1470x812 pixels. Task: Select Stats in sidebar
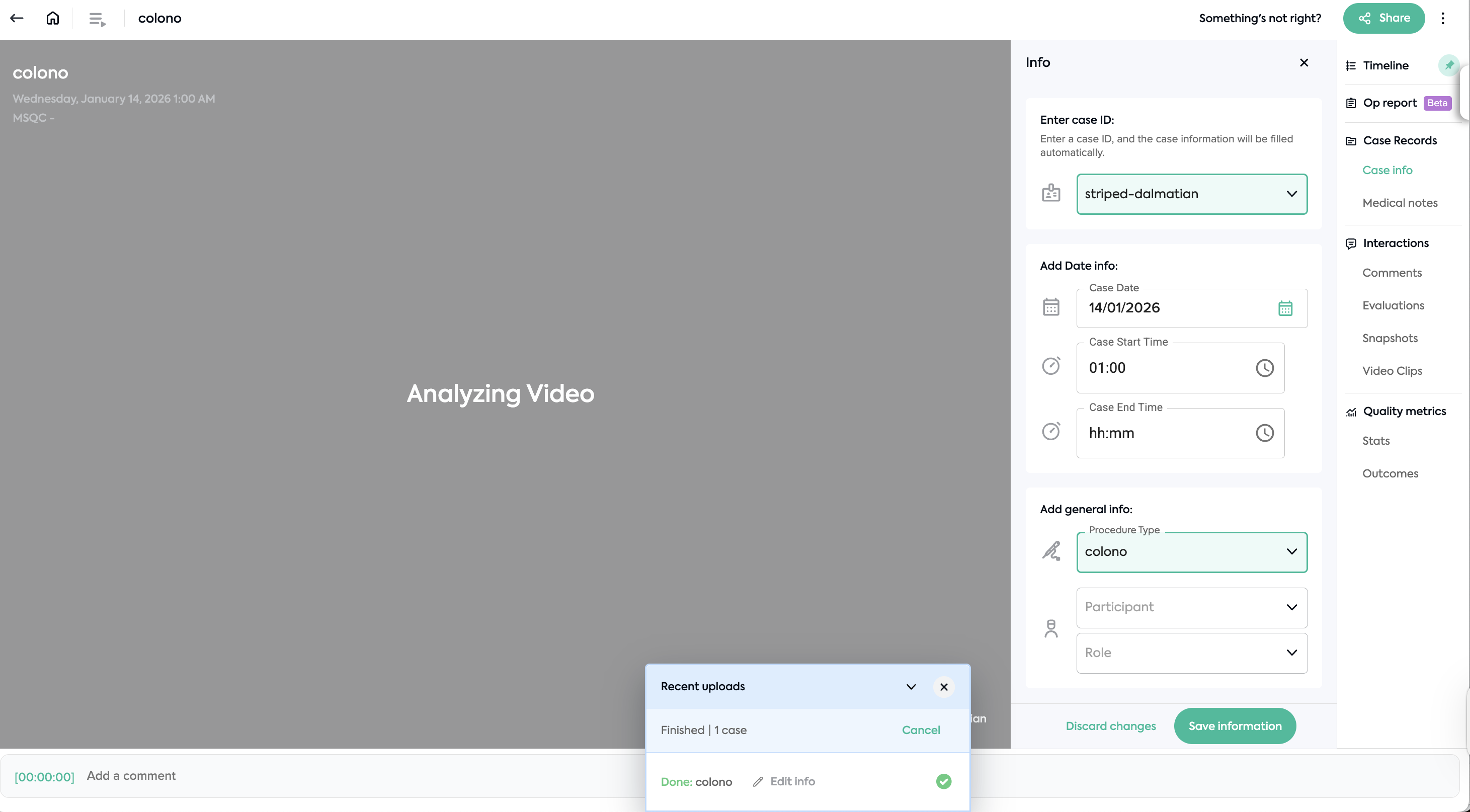[x=1376, y=441]
